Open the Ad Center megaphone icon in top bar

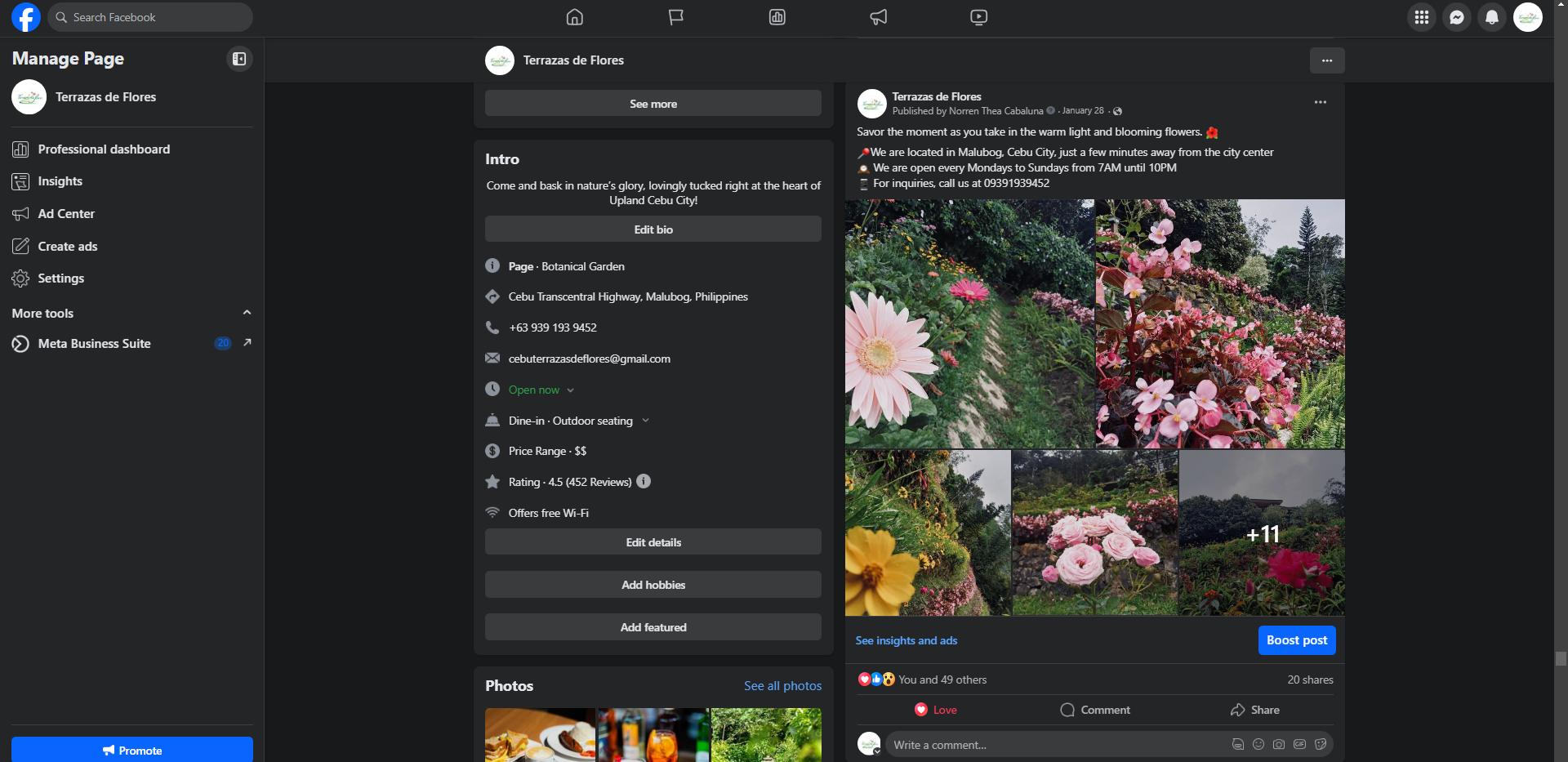[879, 17]
